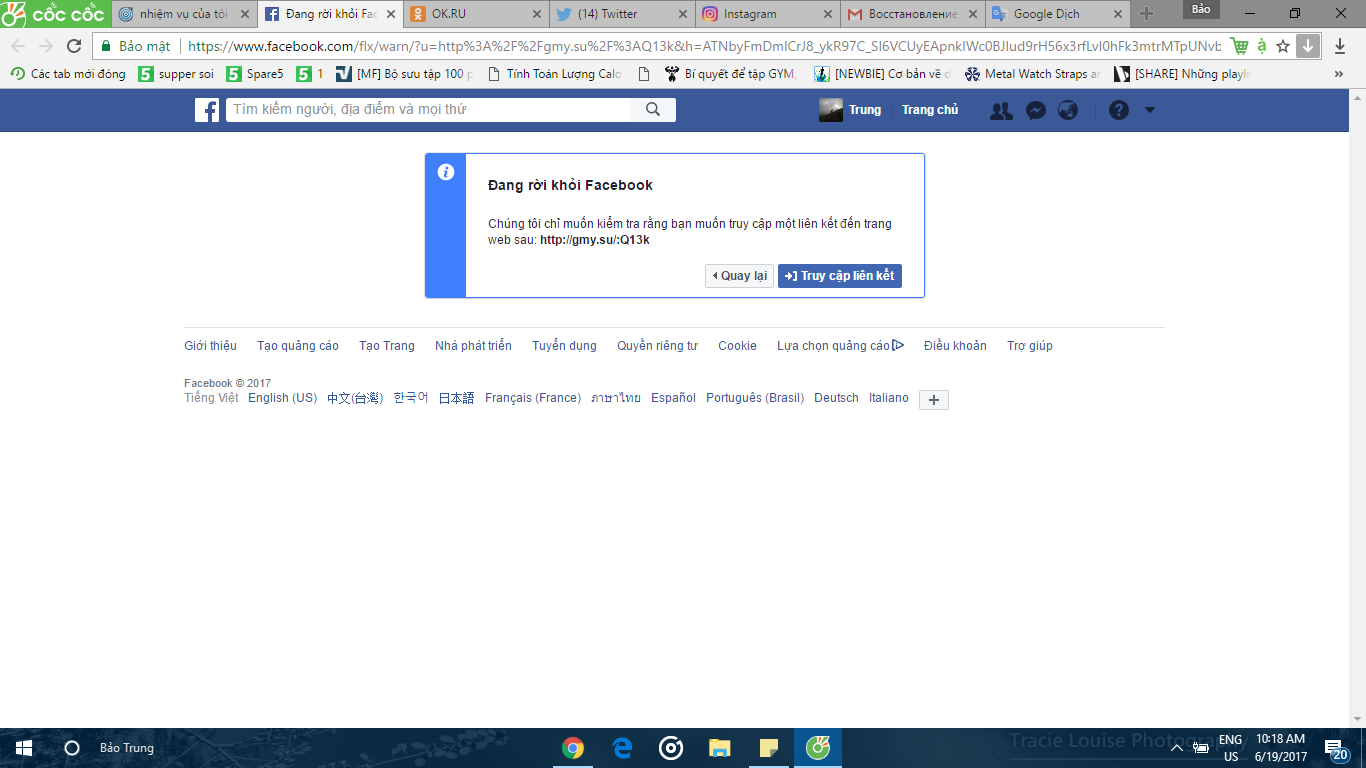Switch to the 'nhiệm vụ của tôi' tab
Image resolution: width=1366 pixels, height=768 pixels.
tap(182, 14)
